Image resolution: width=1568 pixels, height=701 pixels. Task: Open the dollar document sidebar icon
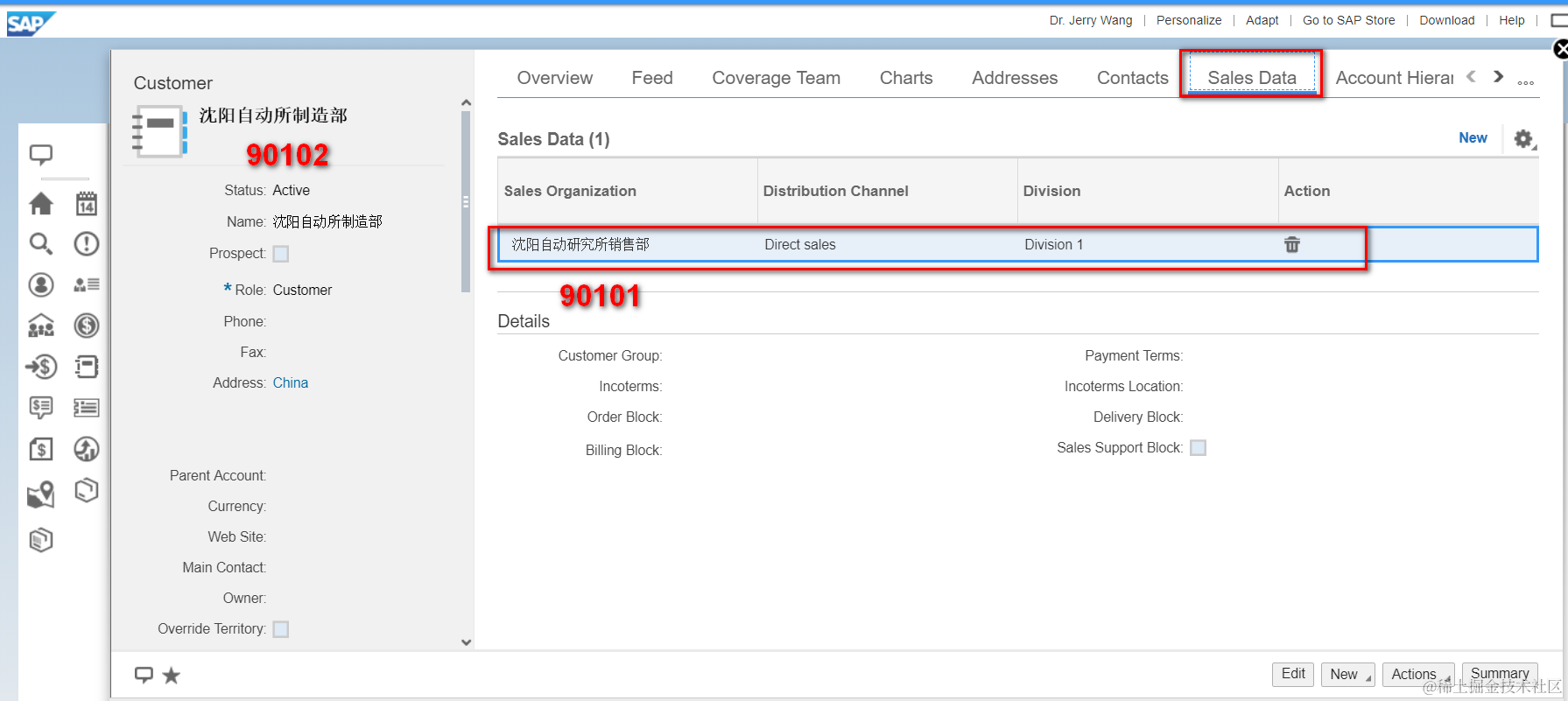point(41,449)
